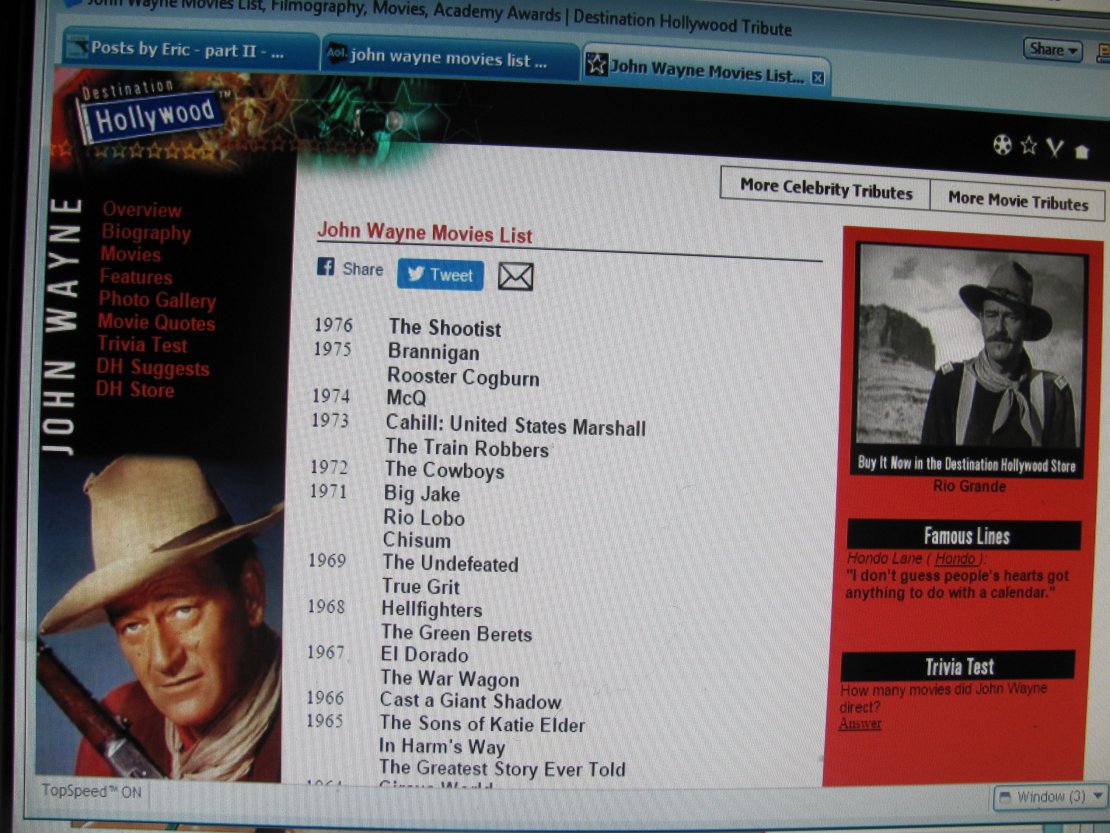Click the home icon in header
The image size is (1110, 833).
tap(1081, 151)
